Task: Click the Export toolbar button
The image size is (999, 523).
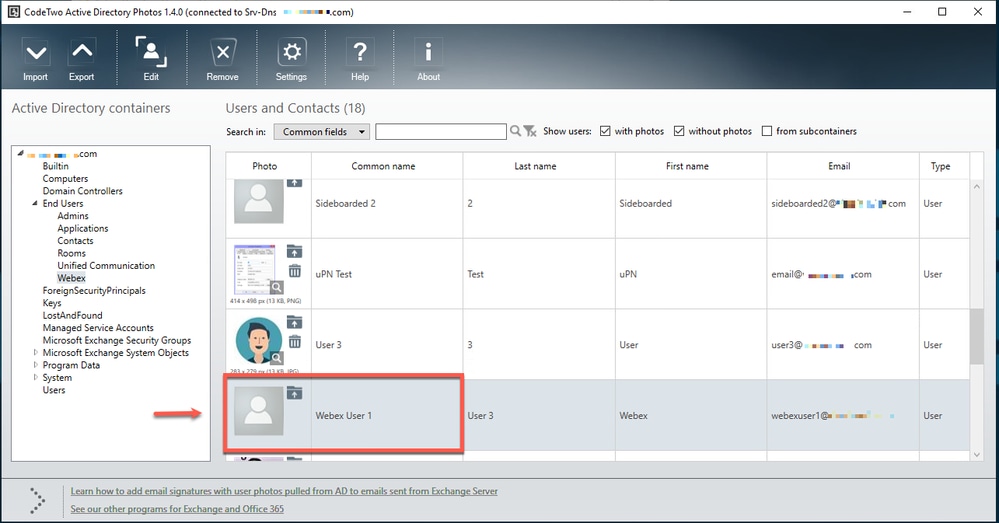Action: coord(82,60)
